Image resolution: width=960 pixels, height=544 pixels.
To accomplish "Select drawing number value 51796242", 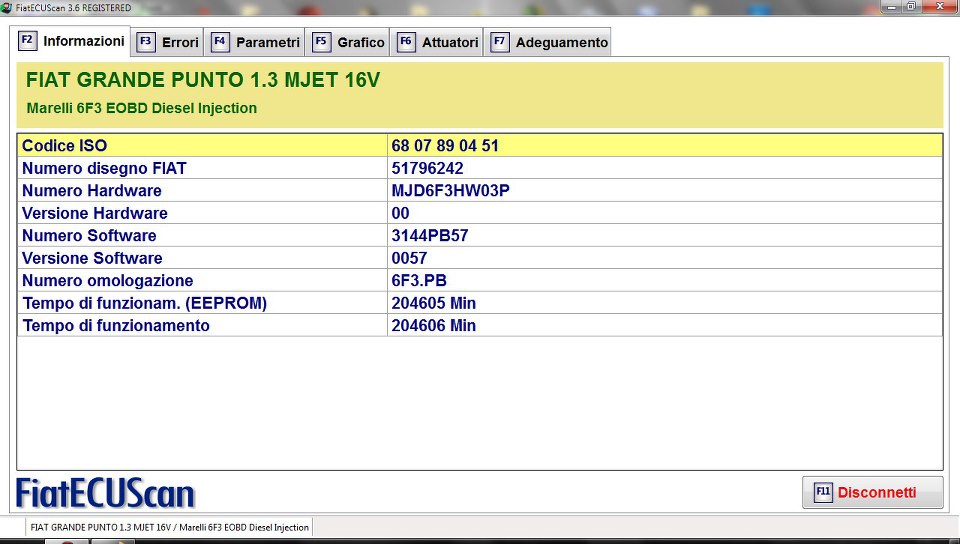I will 427,168.
